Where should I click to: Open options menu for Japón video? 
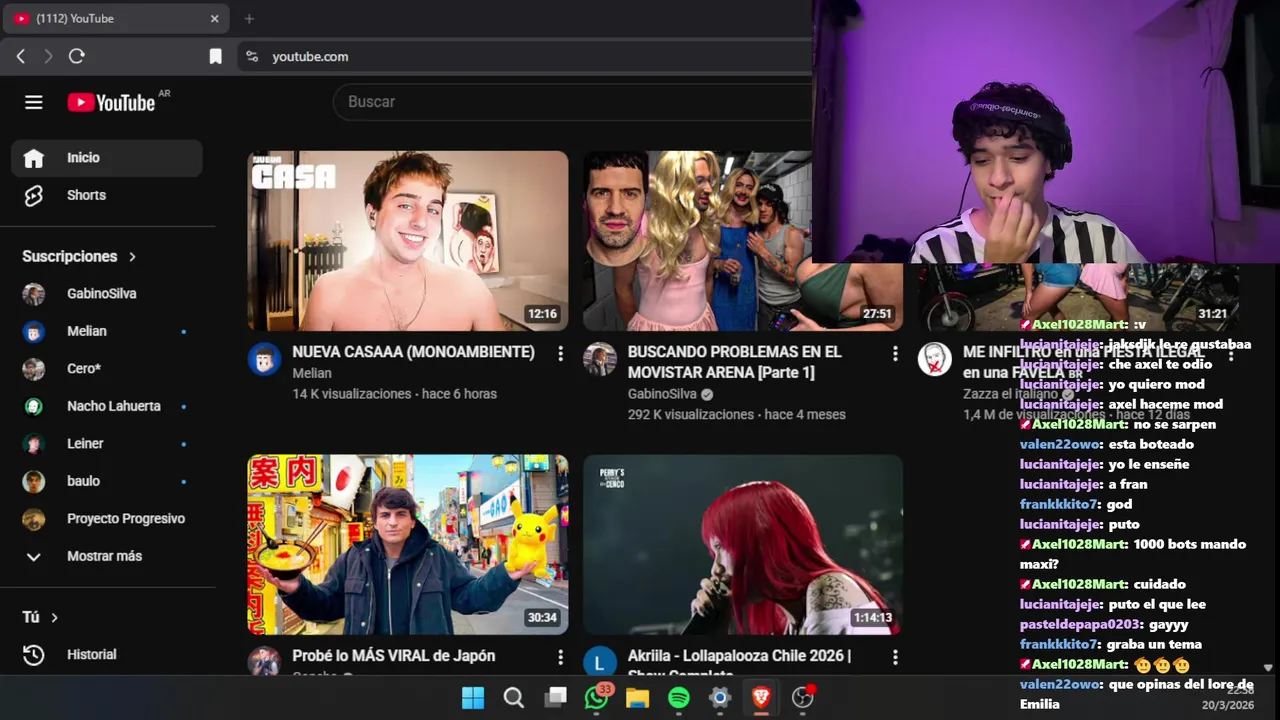(560, 658)
